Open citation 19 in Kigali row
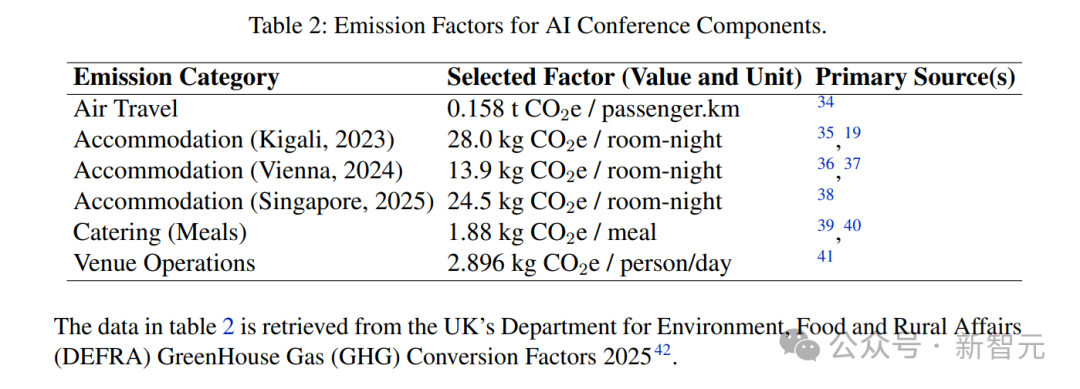 [x=853, y=134]
